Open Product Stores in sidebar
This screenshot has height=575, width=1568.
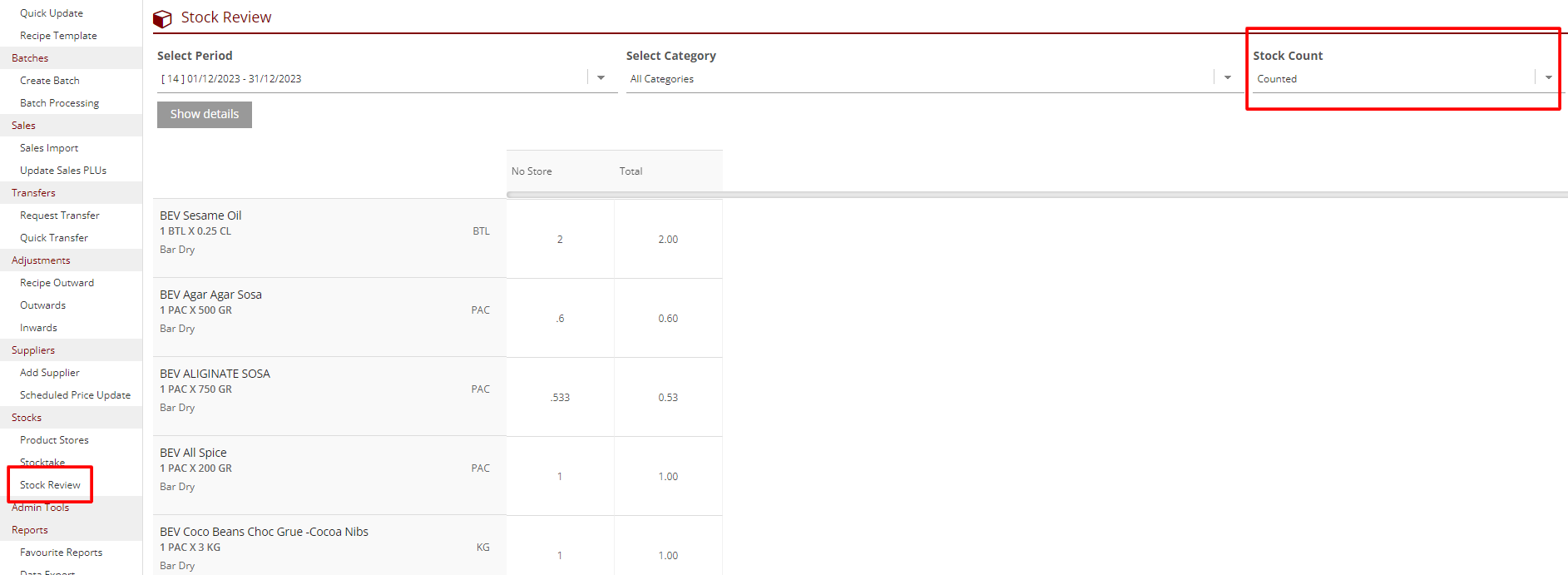pos(54,440)
